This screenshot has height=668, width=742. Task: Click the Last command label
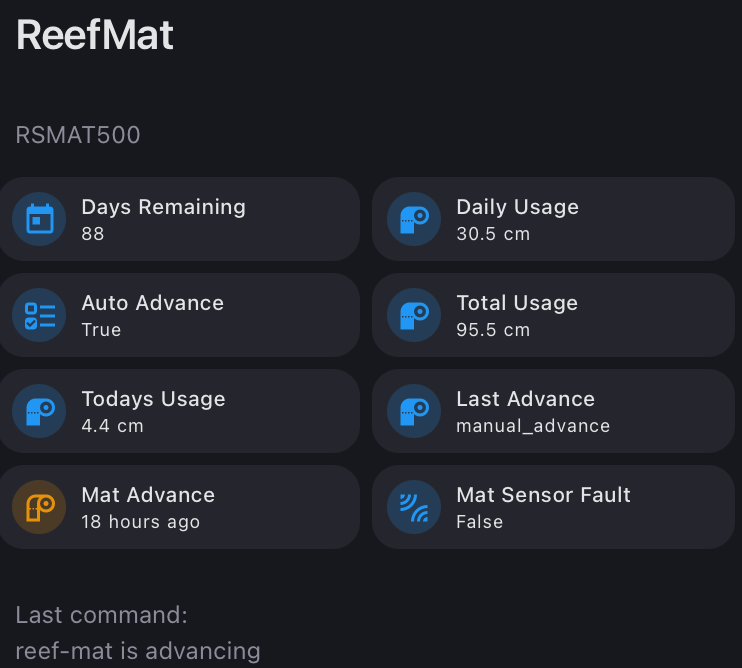click(102, 615)
